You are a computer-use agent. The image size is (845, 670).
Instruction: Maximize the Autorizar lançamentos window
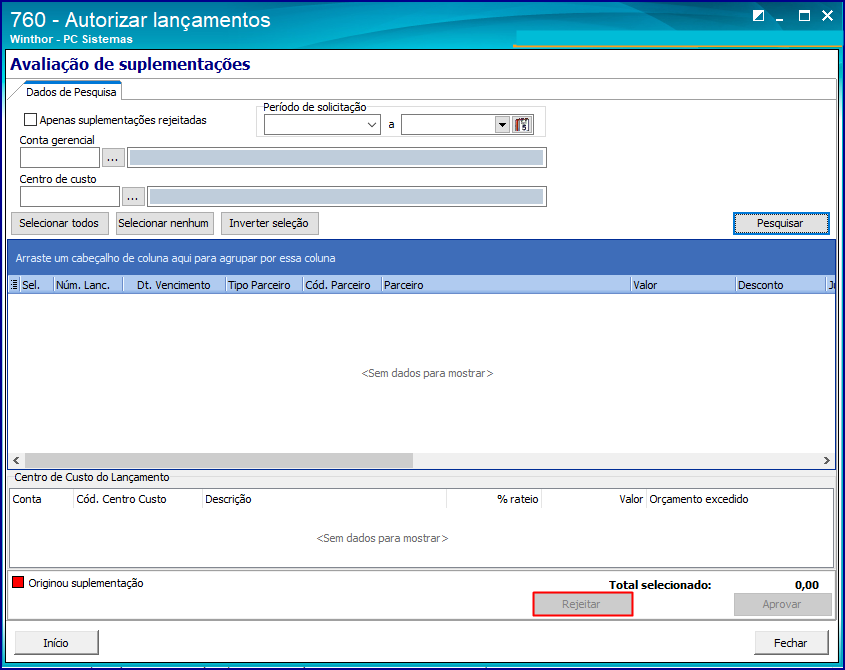click(x=804, y=16)
